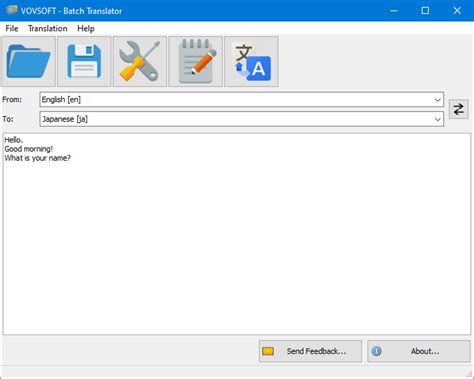Start translation with the translate icon
Viewport: 474px width, 379px height.
click(251, 62)
